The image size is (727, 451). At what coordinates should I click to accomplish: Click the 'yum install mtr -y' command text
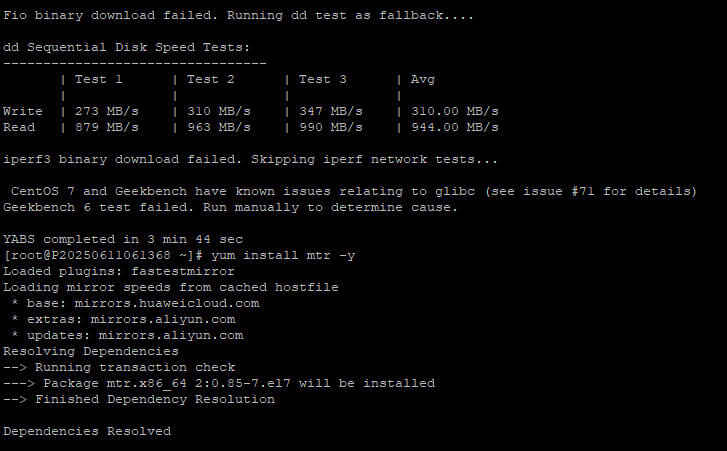tap(283, 255)
